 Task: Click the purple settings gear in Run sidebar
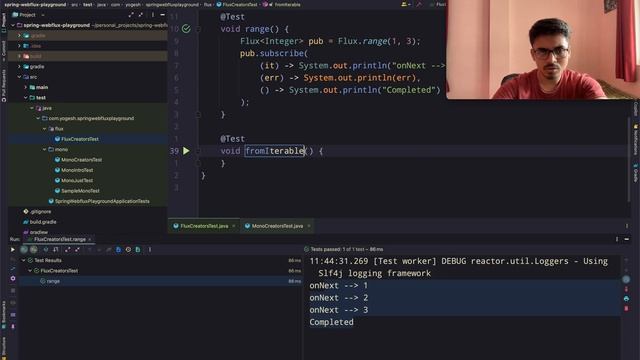coord(13,278)
